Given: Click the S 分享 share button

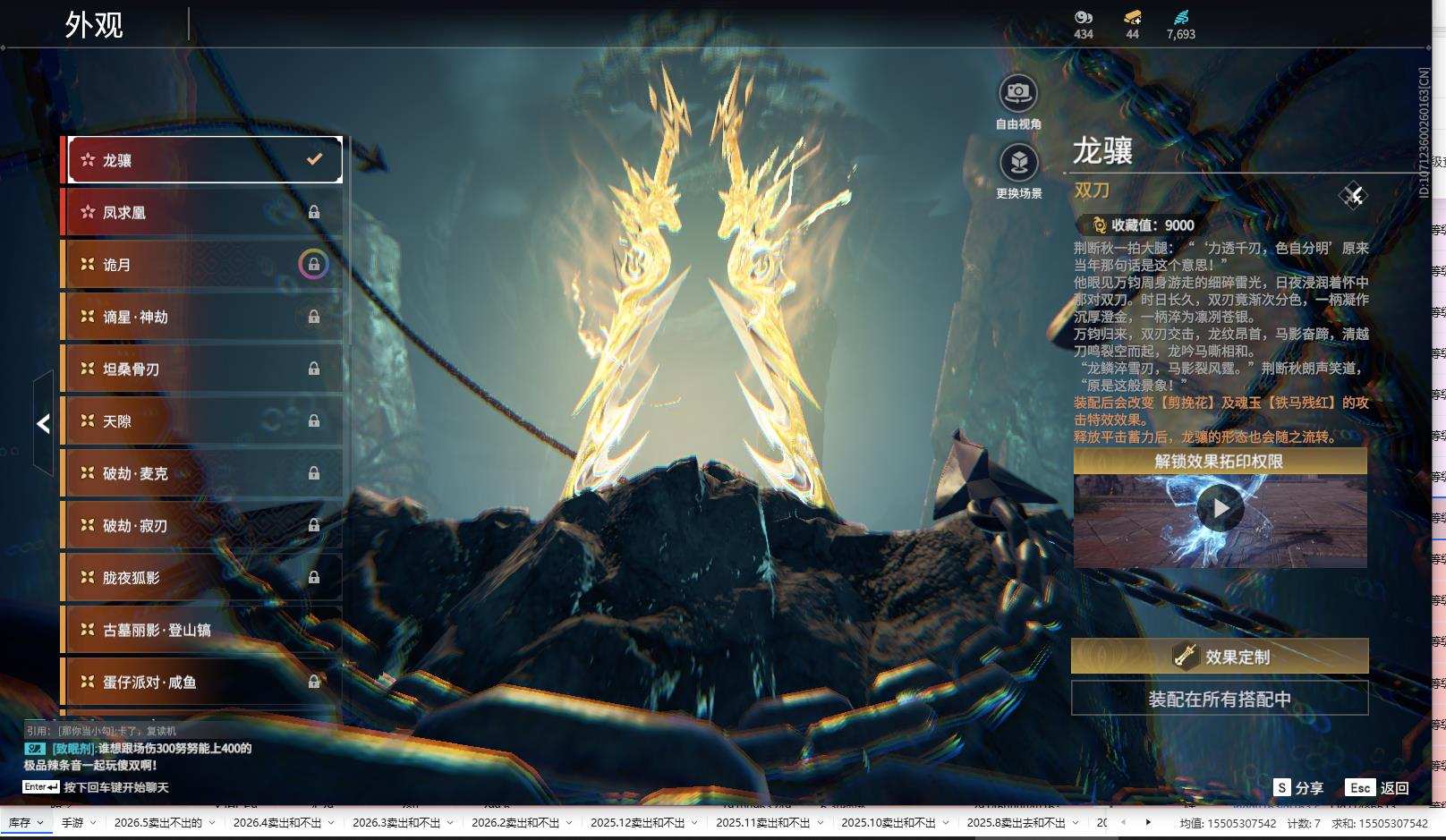Looking at the screenshot, I should tap(1298, 787).
